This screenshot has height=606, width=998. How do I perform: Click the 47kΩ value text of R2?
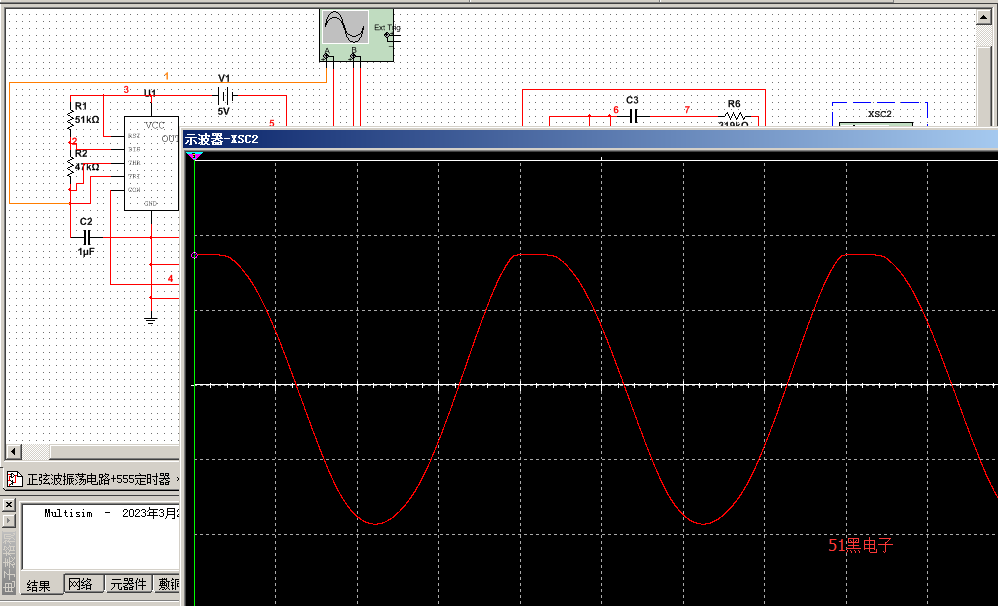click(x=87, y=167)
